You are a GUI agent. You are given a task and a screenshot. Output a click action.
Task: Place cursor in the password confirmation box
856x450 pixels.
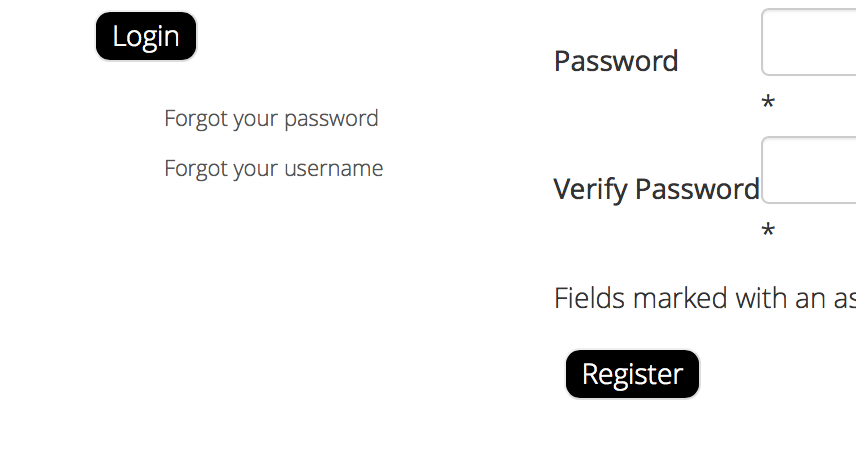coord(809,171)
